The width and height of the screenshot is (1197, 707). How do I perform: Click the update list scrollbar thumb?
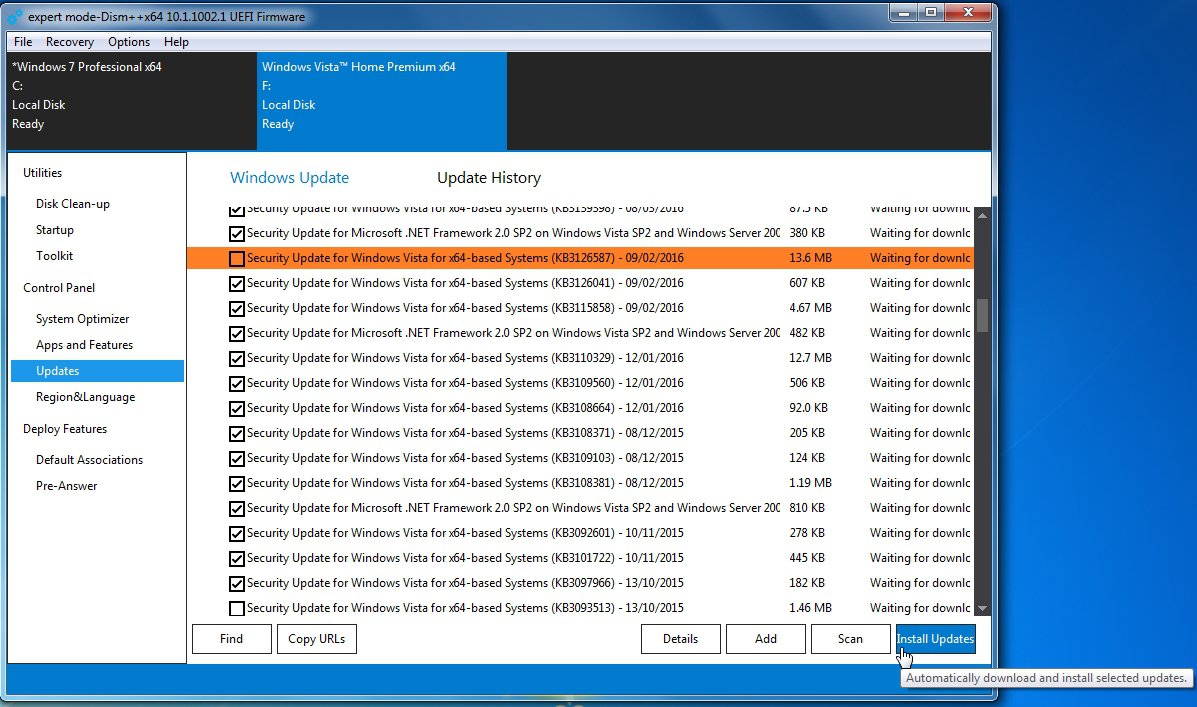982,315
